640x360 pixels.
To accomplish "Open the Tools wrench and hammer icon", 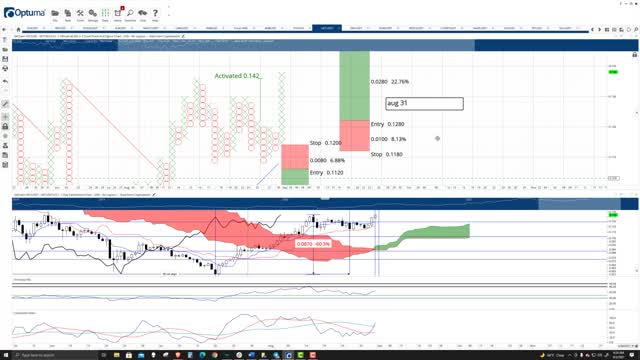I will 80,13.
